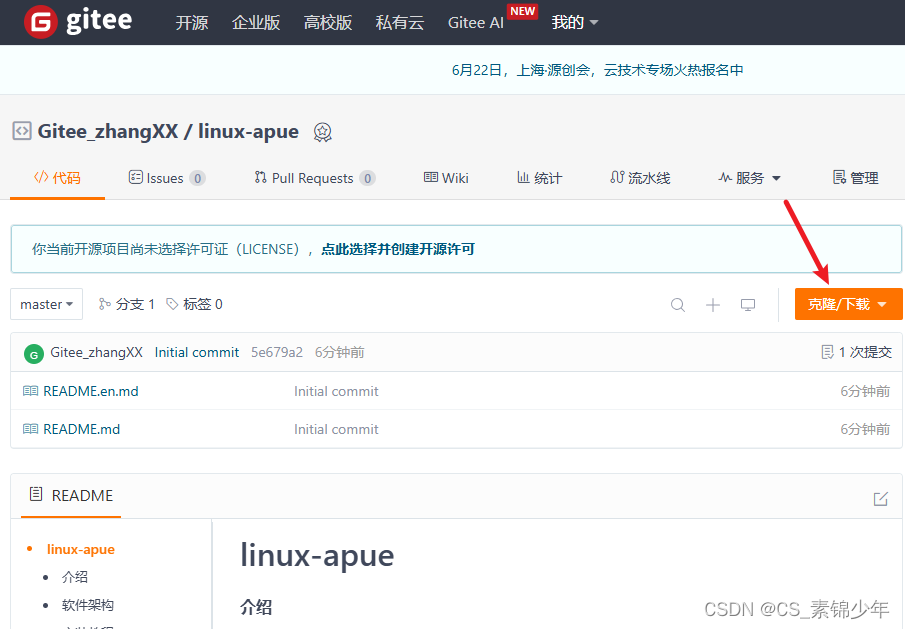Screen dimensions: 905x629
Task: Expand the 我的 dropdown menu
Action: tap(574, 23)
